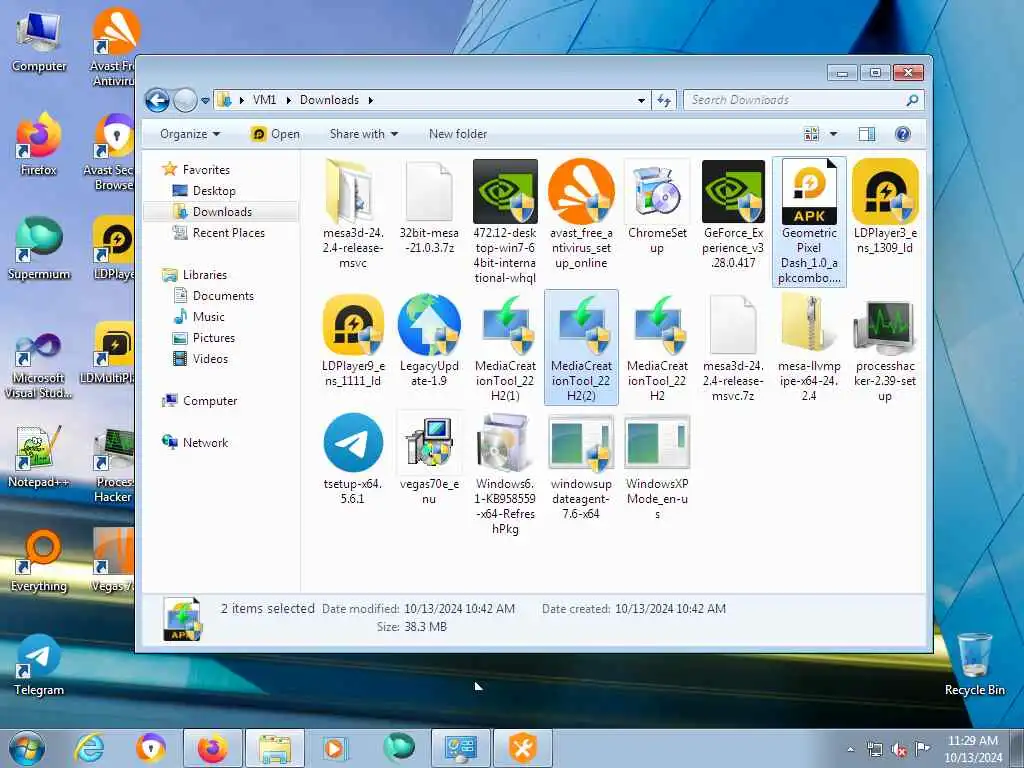This screenshot has height=768, width=1024.
Task: Select Geometric Pixel Dash APK file
Action: click(809, 221)
